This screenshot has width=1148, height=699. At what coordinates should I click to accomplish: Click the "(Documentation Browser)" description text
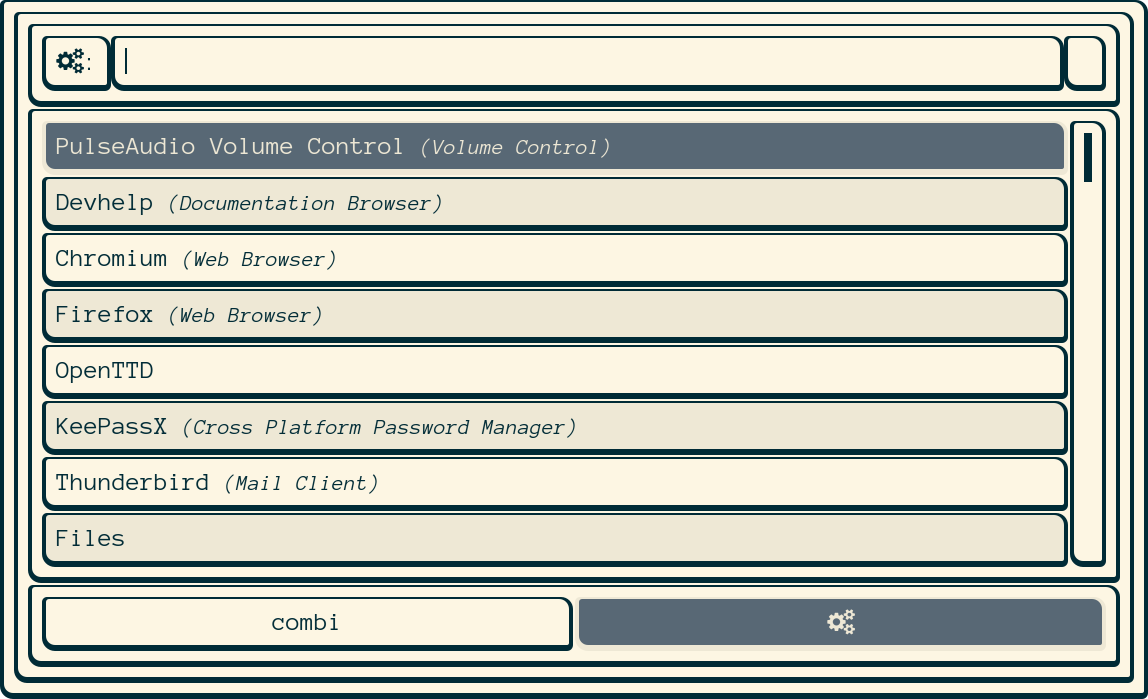[305, 204]
